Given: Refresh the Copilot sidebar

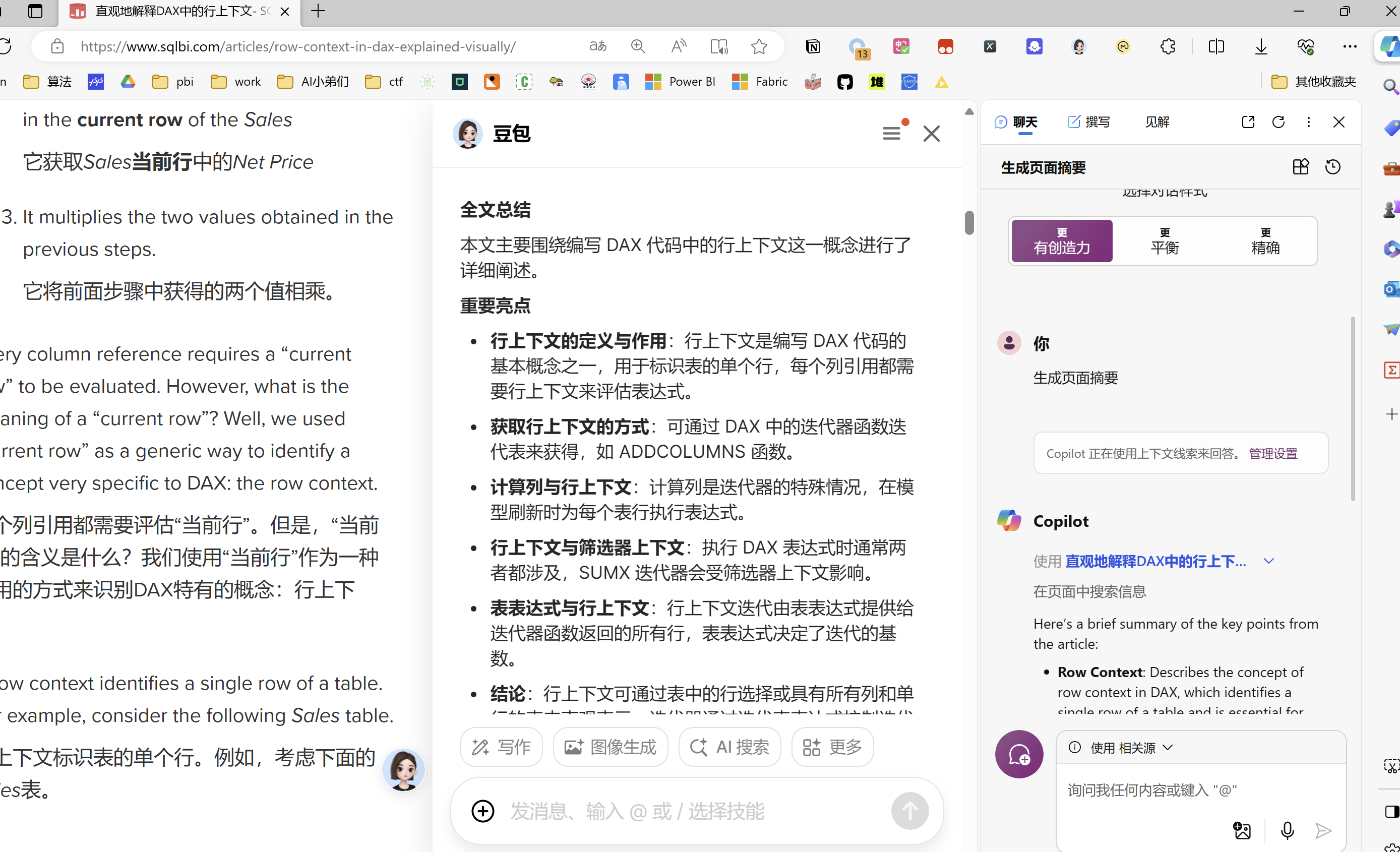Looking at the screenshot, I should [x=1279, y=121].
